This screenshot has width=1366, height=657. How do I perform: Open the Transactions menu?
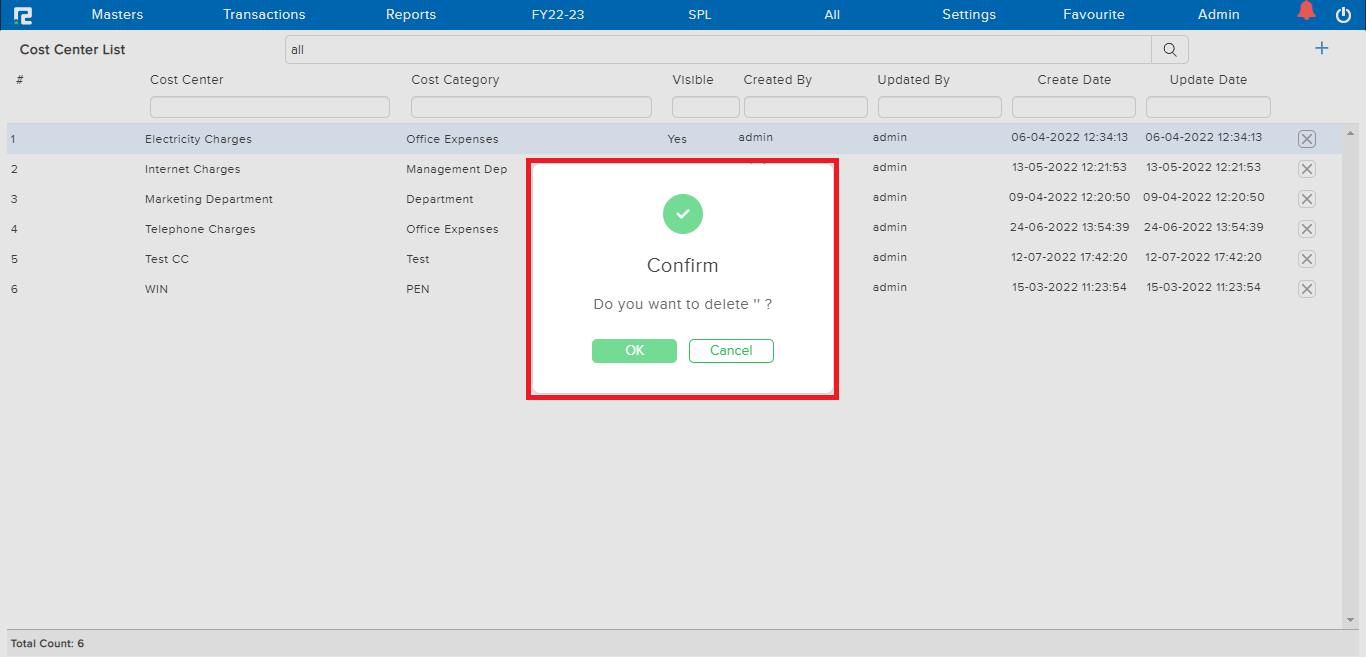click(x=264, y=15)
